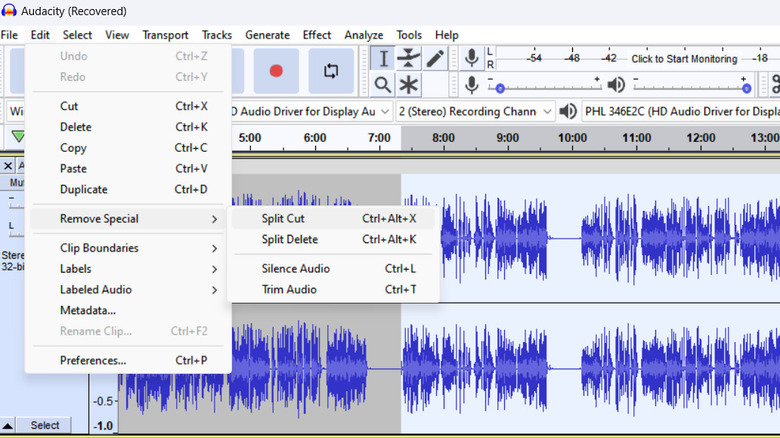The height and width of the screenshot is (438, 780).
Task: Open the Generate menu
Action: pos(267,35)
